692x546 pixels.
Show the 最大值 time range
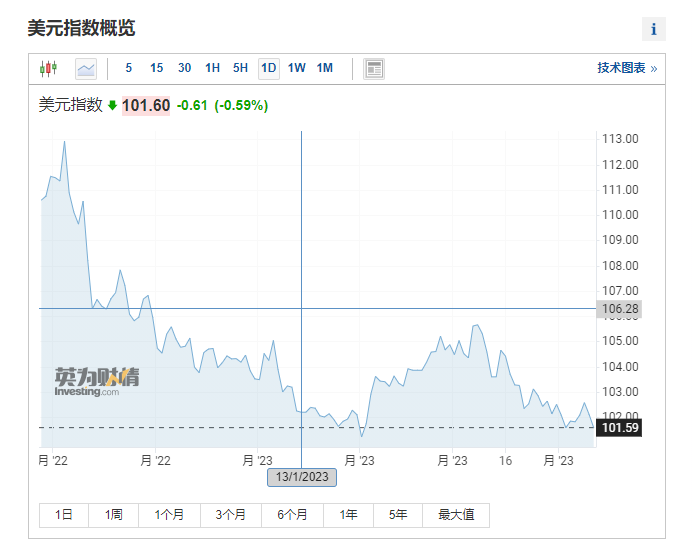(x=456, y=515)
